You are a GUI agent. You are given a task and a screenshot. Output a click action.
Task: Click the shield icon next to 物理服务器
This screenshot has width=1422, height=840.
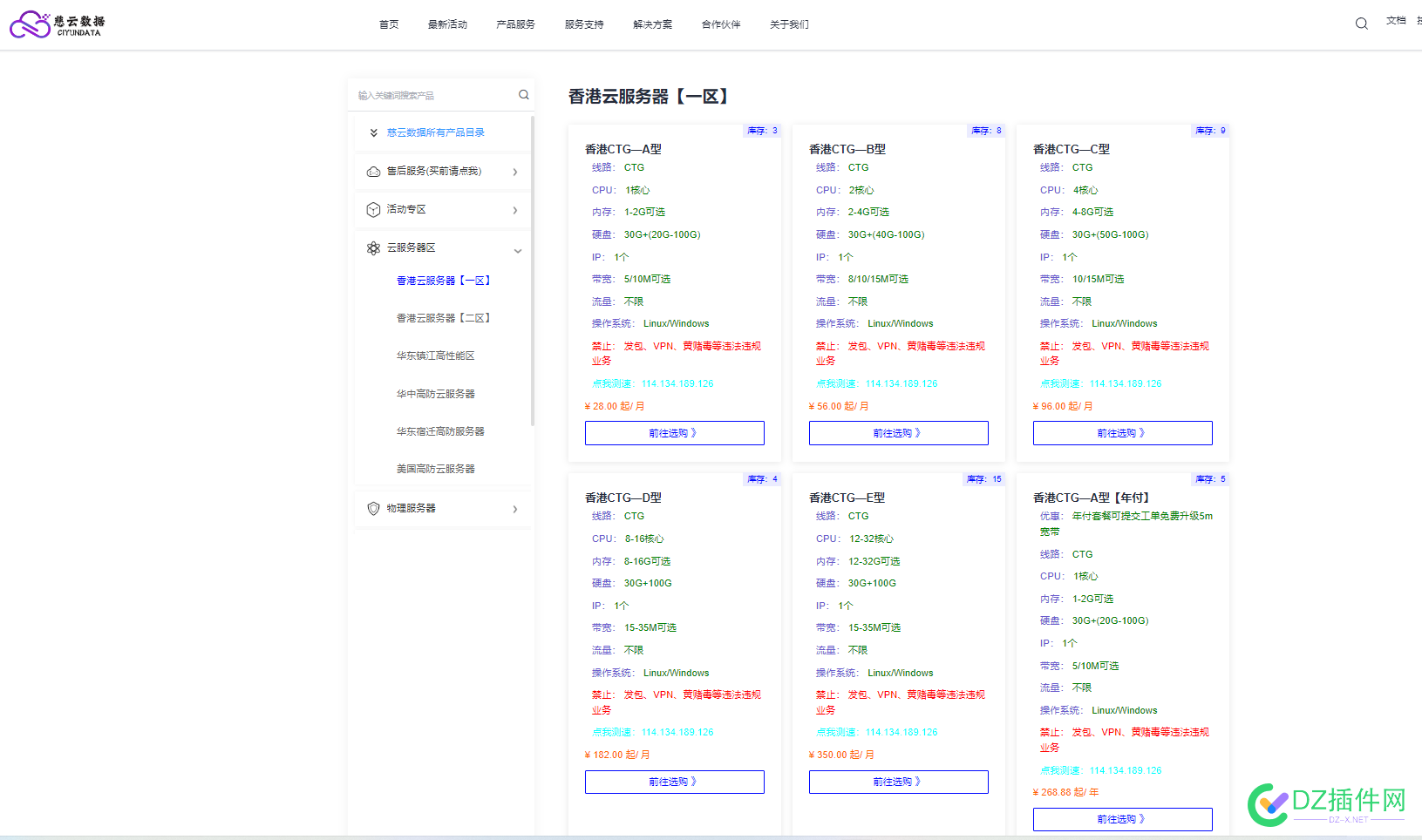(x=373, y=508)
